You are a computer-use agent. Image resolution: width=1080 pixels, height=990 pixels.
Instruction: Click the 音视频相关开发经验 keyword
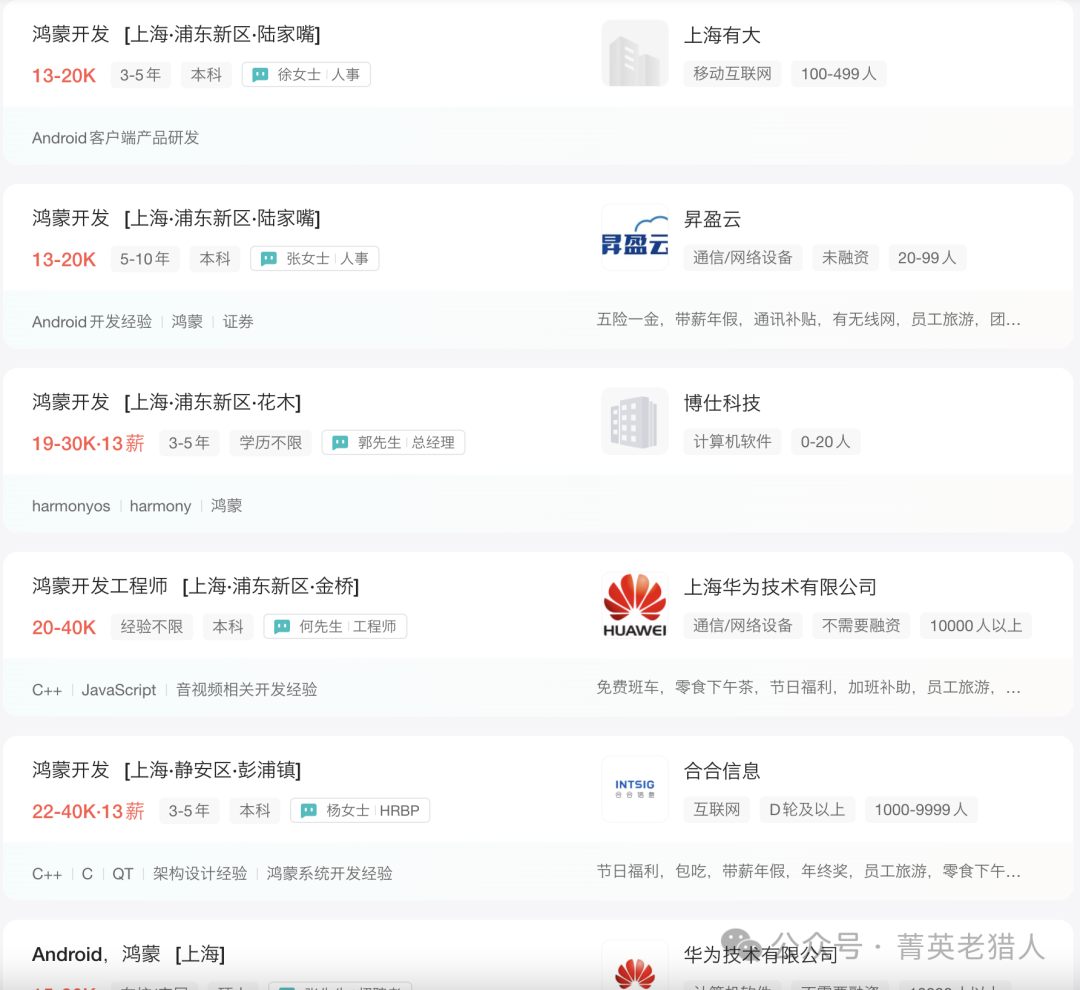[x=247, y=690]
